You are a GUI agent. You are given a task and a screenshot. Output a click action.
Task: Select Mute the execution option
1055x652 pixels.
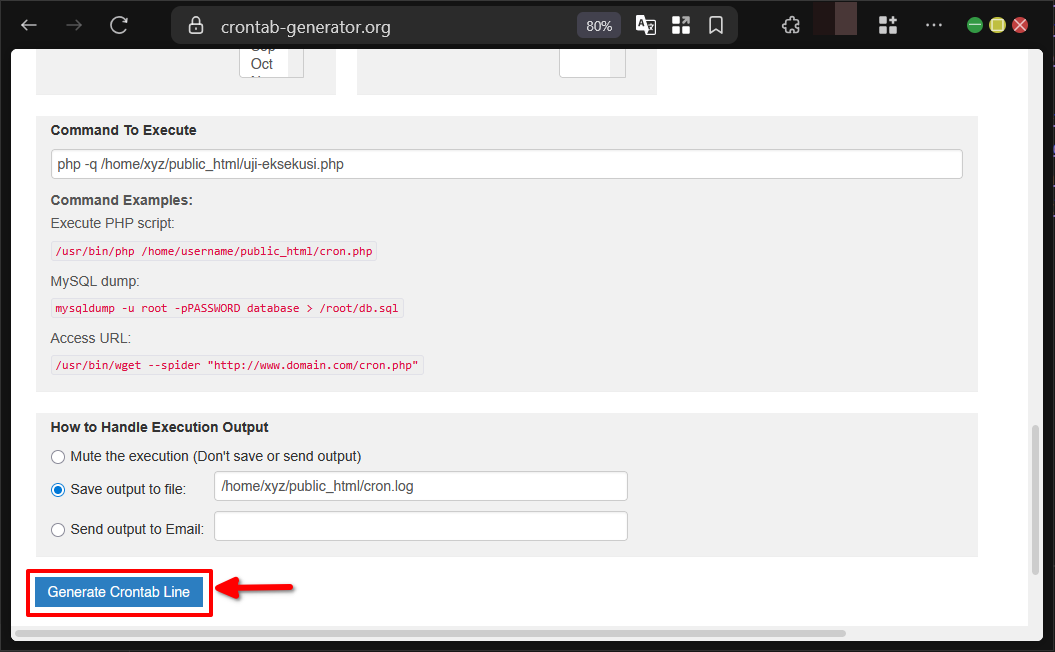(58, 457)
